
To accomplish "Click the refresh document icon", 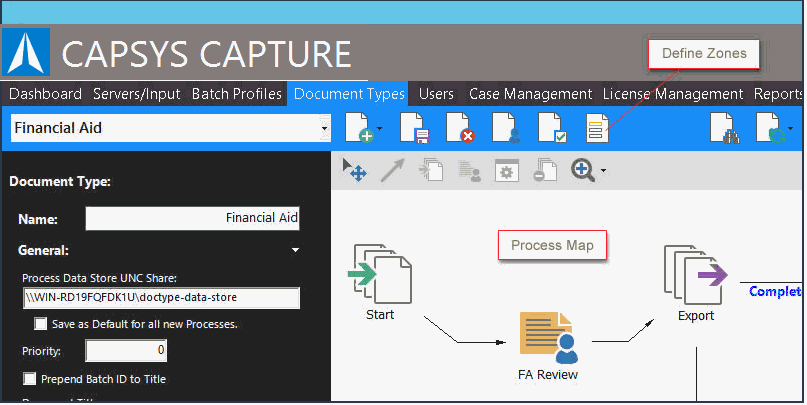I will coord(770,128).
